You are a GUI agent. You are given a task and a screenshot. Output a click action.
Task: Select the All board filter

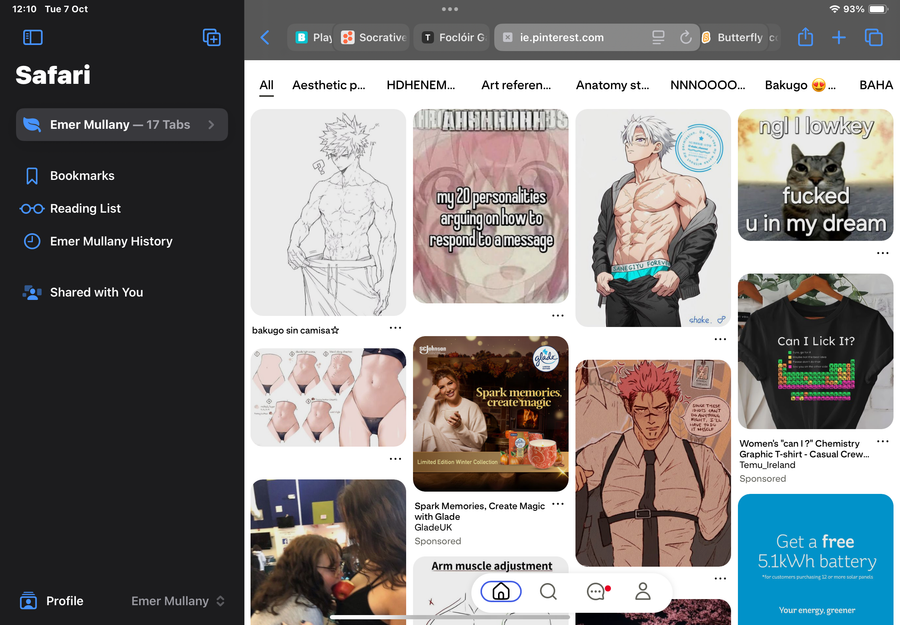click(266, 85)
